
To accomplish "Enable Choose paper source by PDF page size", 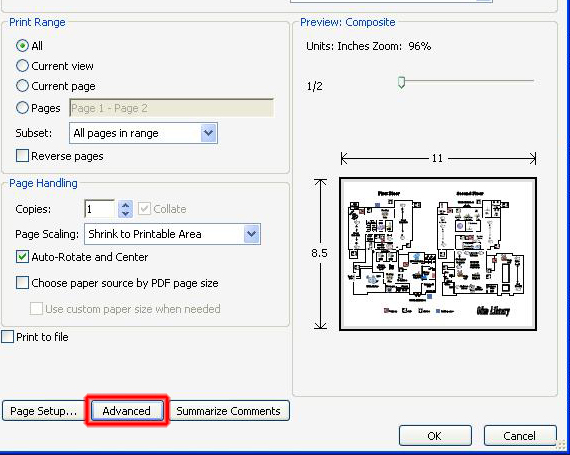I will point(22,283).
